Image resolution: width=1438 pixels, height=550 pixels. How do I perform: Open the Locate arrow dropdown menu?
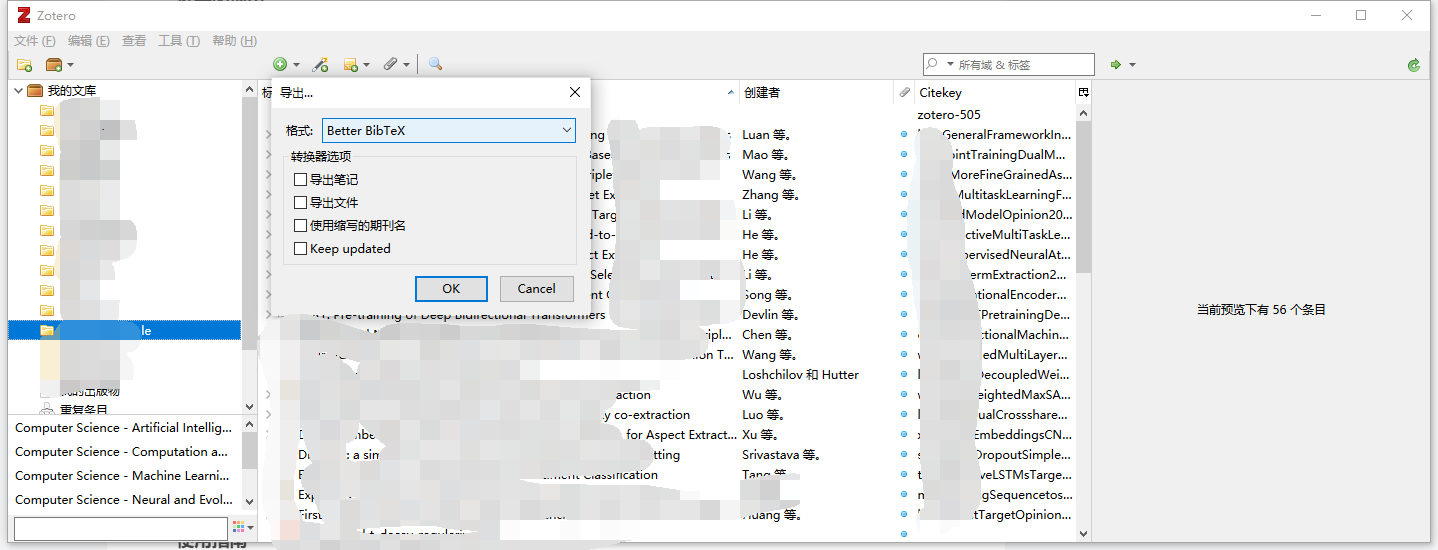click(x=1132, y=65)
